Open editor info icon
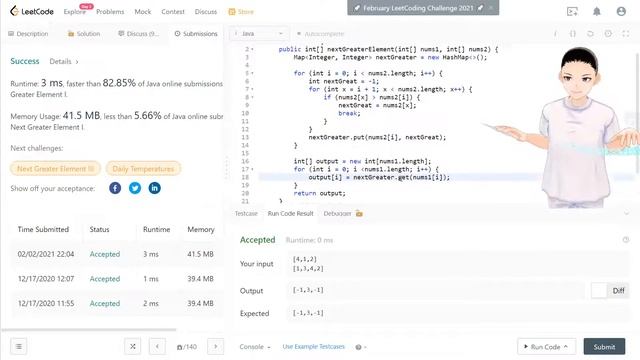The height and width of the screenshot is (360, 640). [x=555, y=33]
